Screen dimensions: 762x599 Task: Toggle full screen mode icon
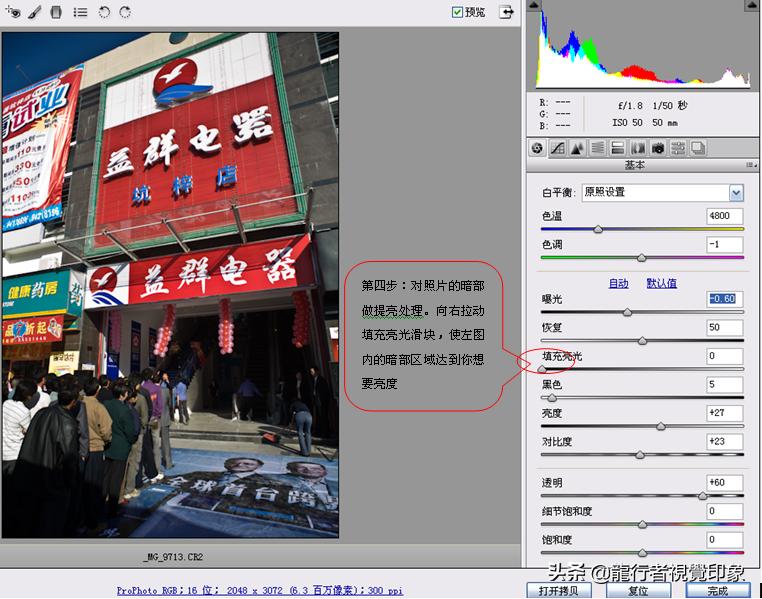pyautogui.click(x=506, y=12)
